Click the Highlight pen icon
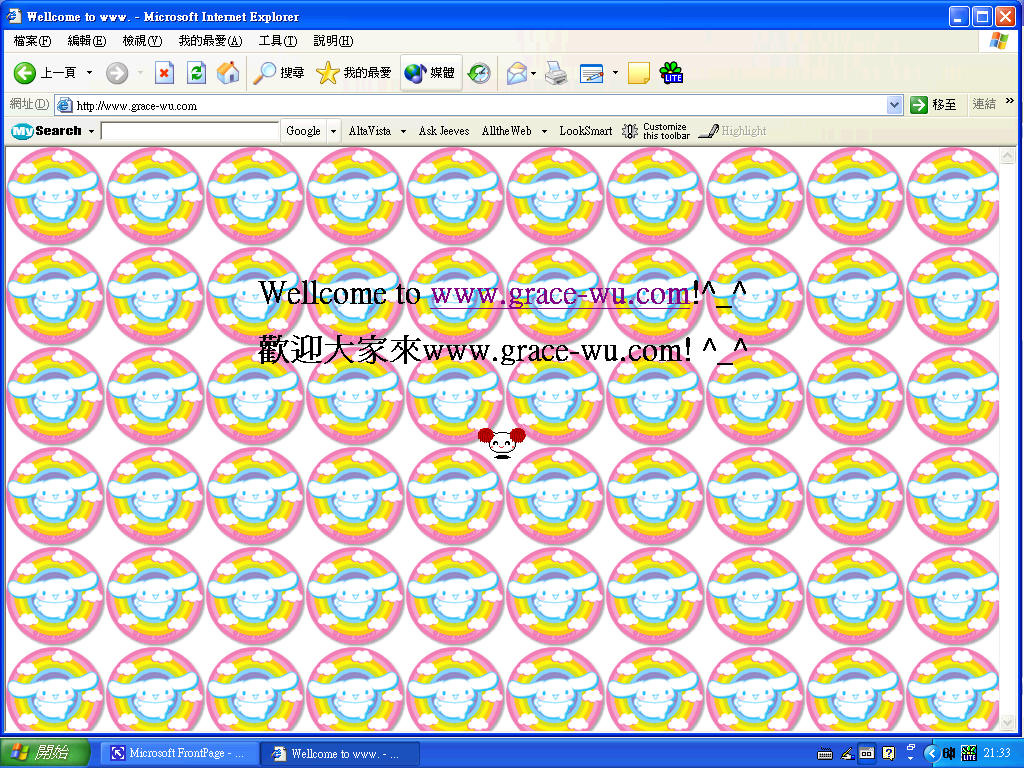Viewport: 1024px width, 768px height. click(x=708, y=131)
